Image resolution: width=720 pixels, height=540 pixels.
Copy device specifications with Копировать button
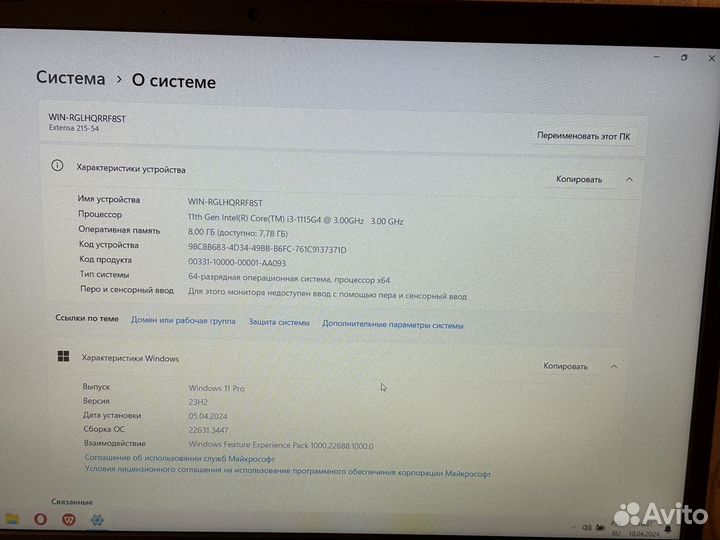point(579,179)
